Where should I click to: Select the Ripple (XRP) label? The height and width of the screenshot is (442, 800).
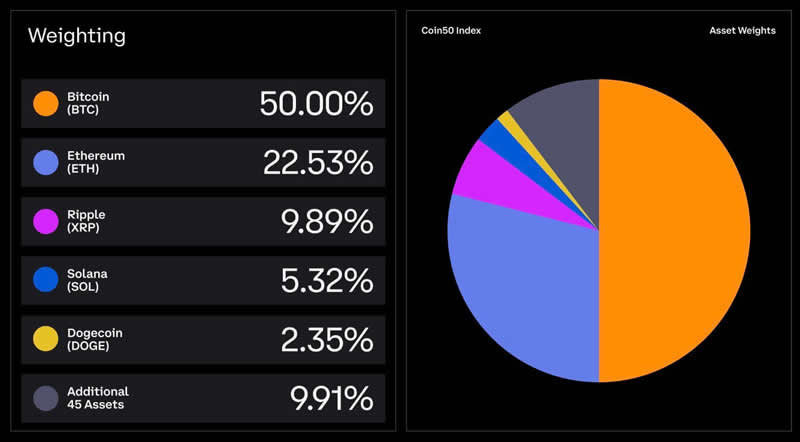click(87, 221)
